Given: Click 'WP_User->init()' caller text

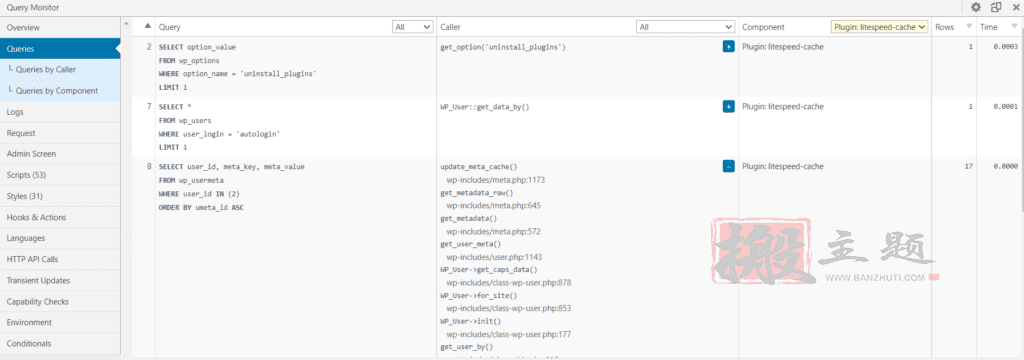Looking at the screenshot, I should pyautogui.click(x=471, y=321).
